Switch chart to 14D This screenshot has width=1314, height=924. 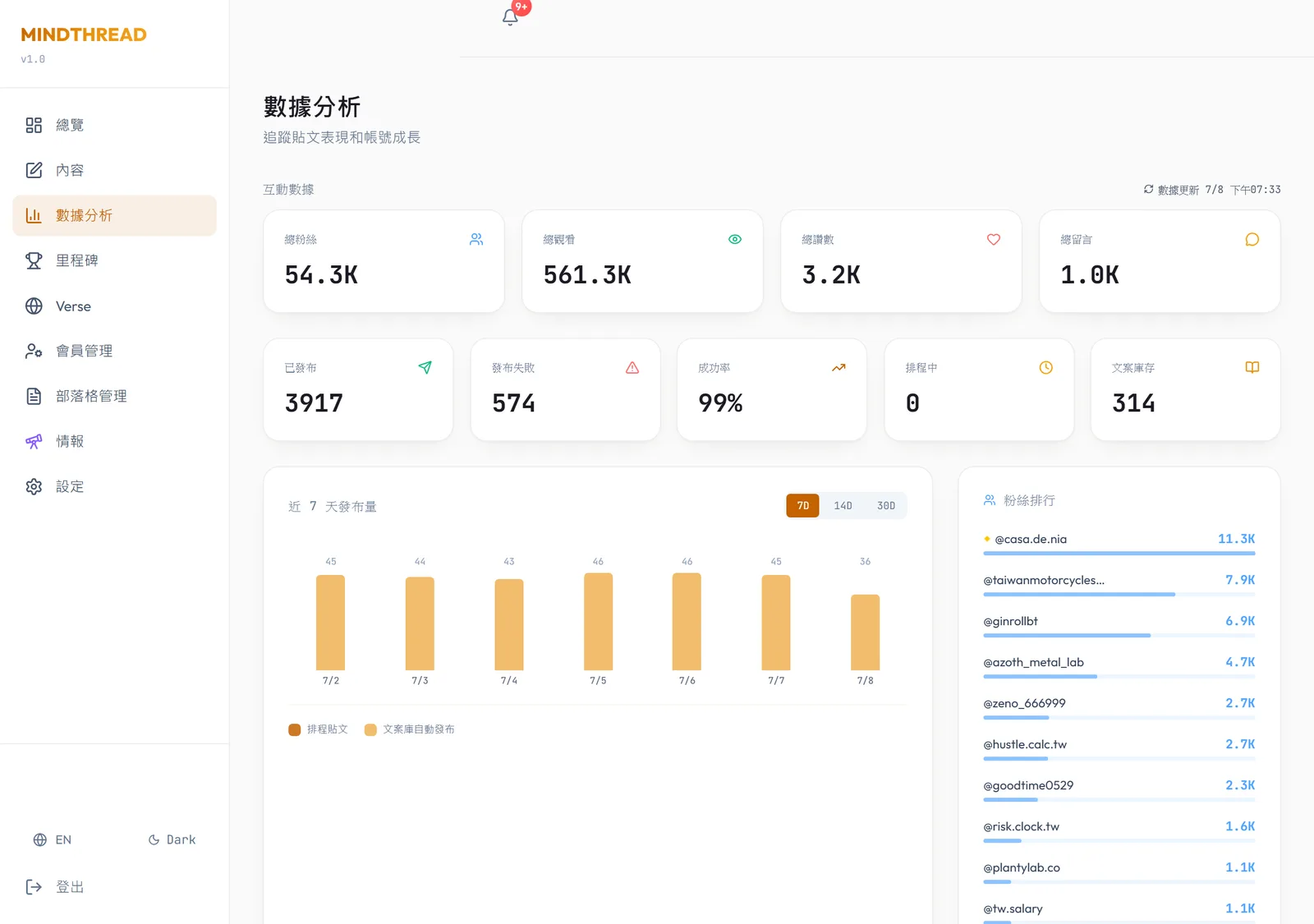pos(843,505)
